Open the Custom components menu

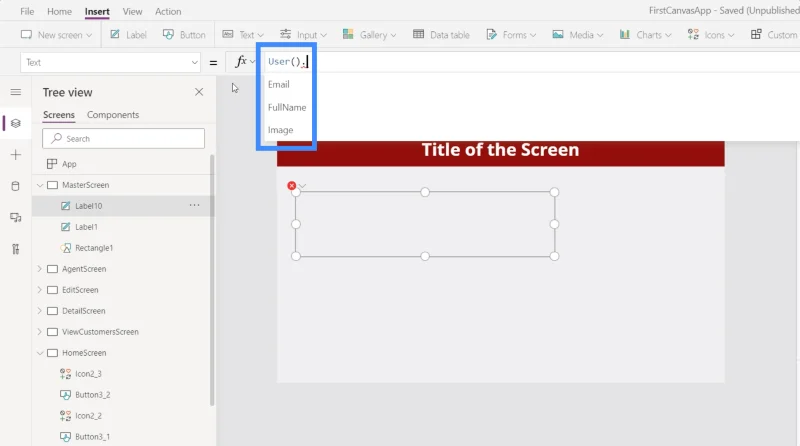(774, 35)
